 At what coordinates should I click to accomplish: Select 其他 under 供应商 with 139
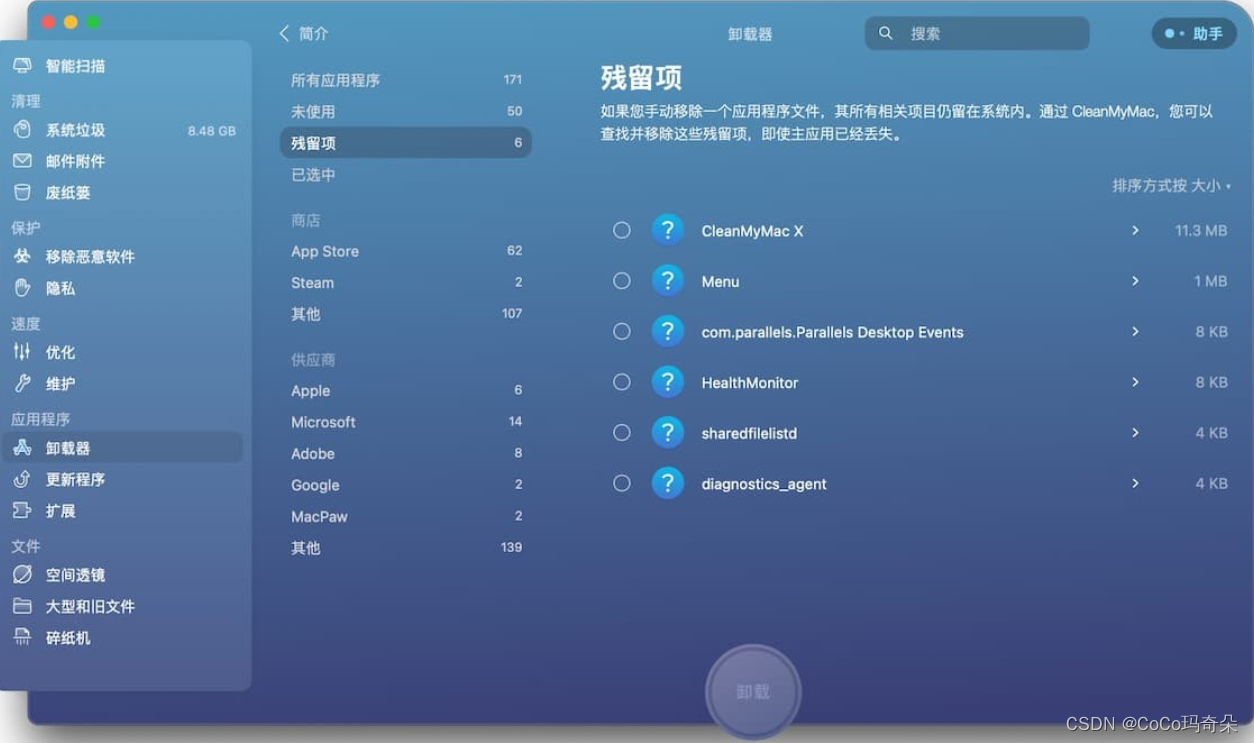pyautogui.click(x=406, y=548)
